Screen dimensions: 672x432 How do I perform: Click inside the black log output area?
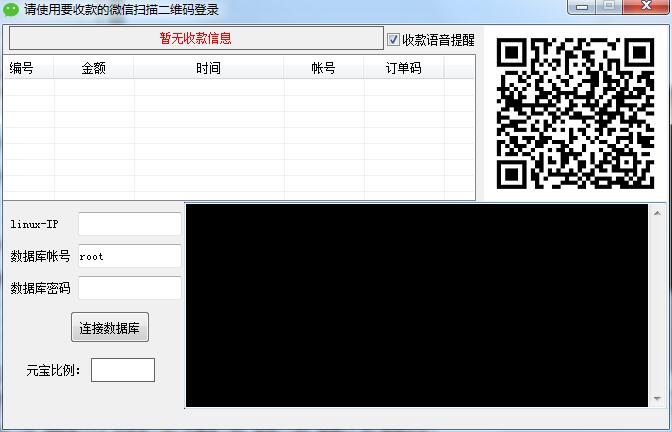coord(417,306)
